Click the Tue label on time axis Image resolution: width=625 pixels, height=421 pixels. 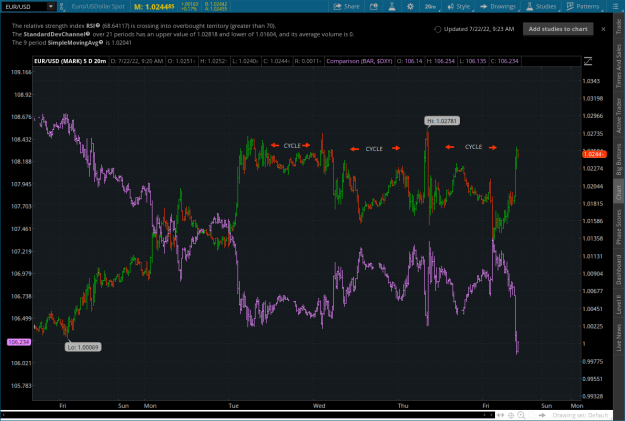coord(234,406)
